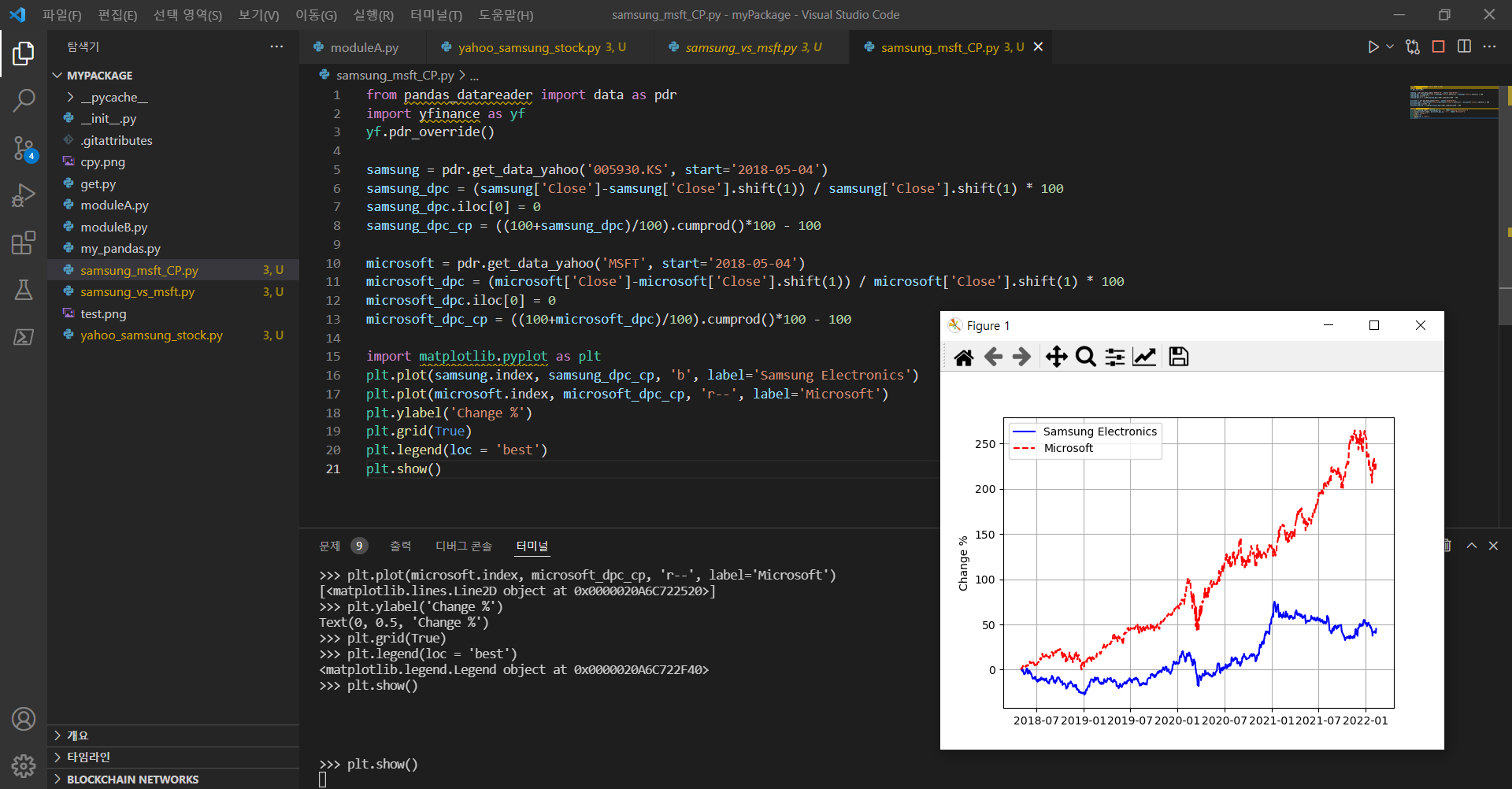This screenshot has height=789, width=1512.
Task: Open the 보기(V) menu
Action: 258,15
